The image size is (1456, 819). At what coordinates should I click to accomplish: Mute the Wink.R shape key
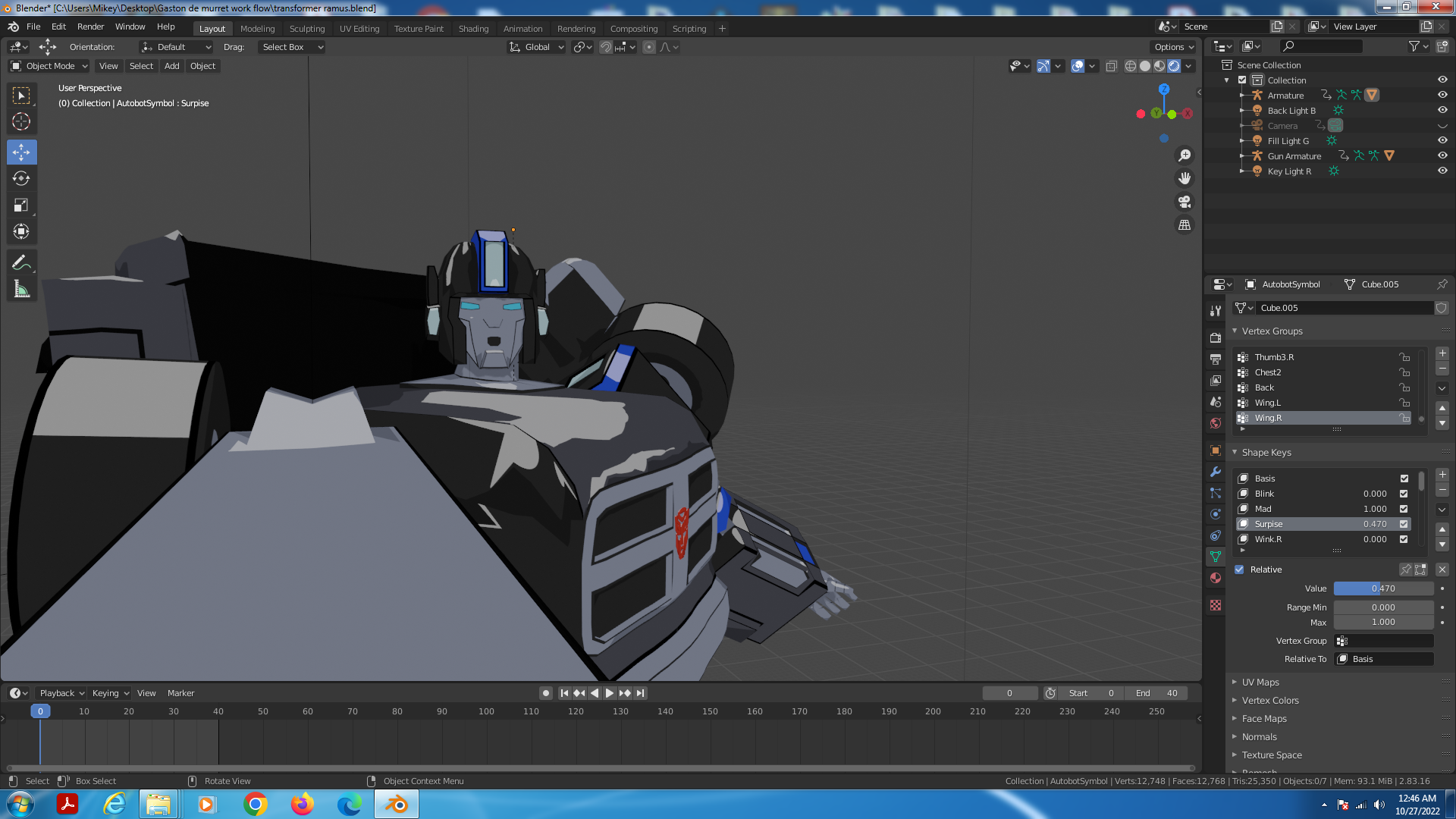1404,539
